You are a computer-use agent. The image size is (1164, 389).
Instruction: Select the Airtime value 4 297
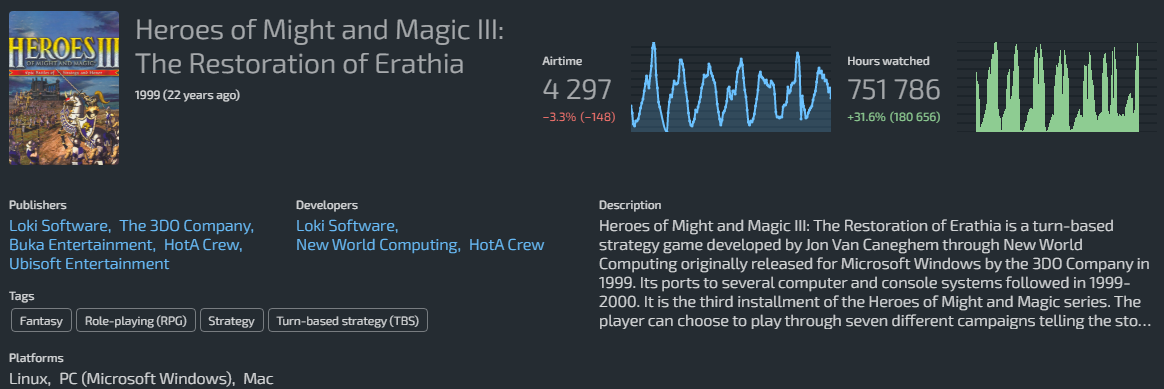pos(577,90)
